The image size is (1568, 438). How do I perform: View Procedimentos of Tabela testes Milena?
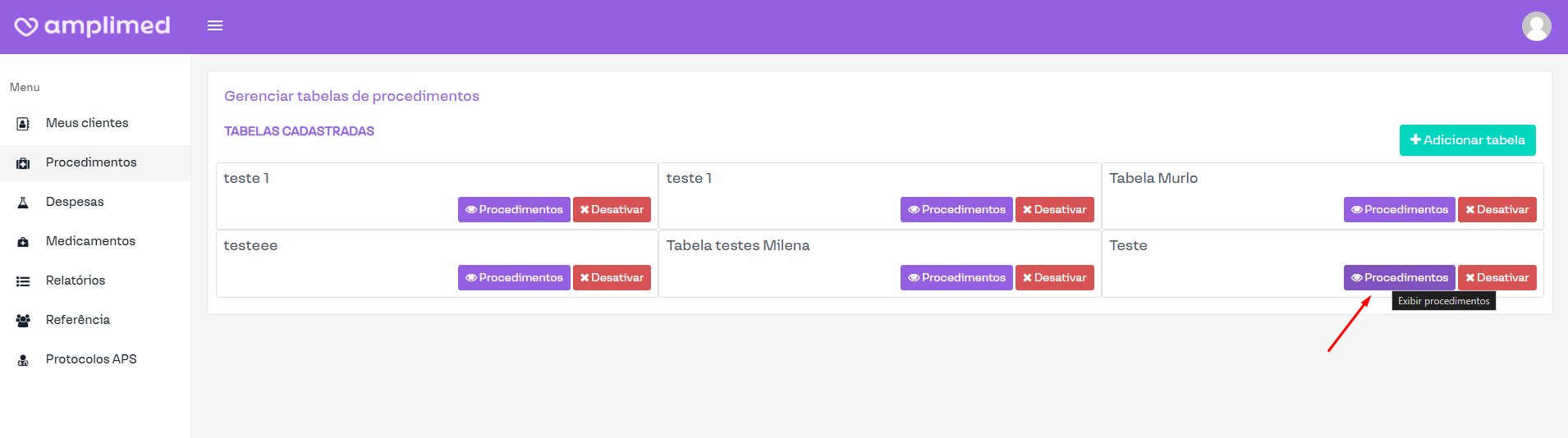click(956, 278)
